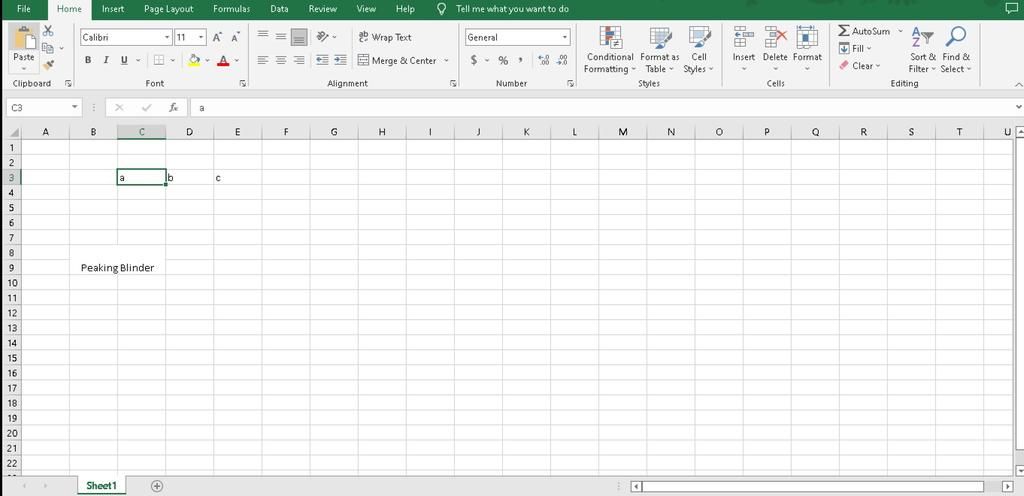This screenshot has width=1024, height=496.
Task: Select row 12 header
Action: [11, 313]
